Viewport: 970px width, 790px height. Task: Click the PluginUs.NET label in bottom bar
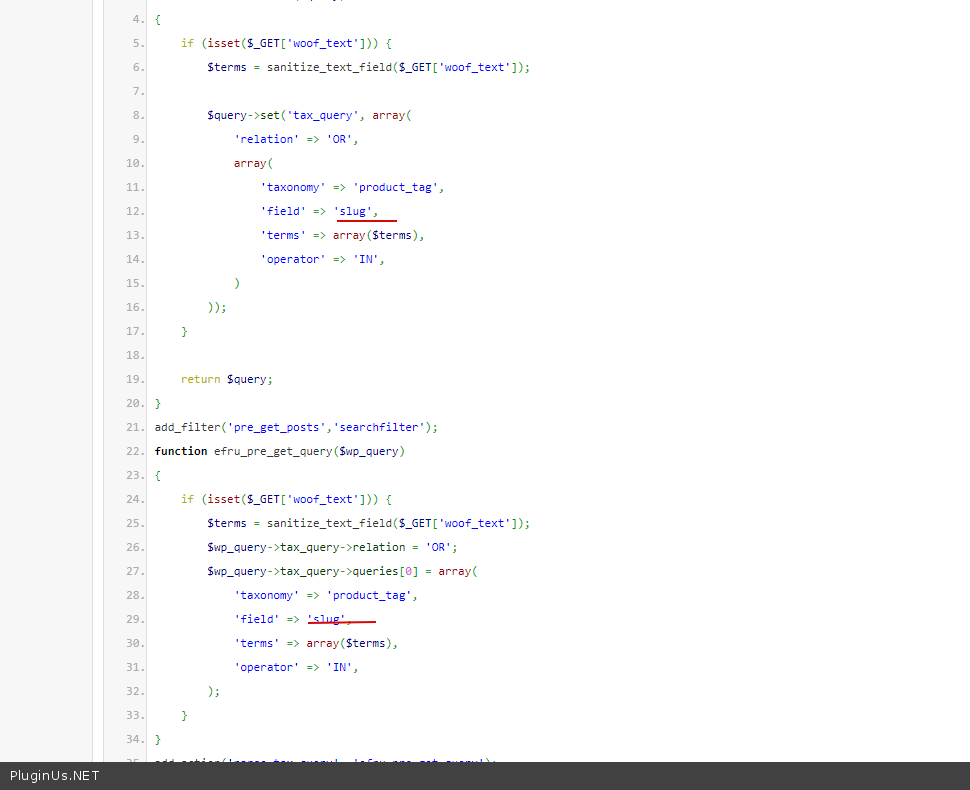pos(55,775)
